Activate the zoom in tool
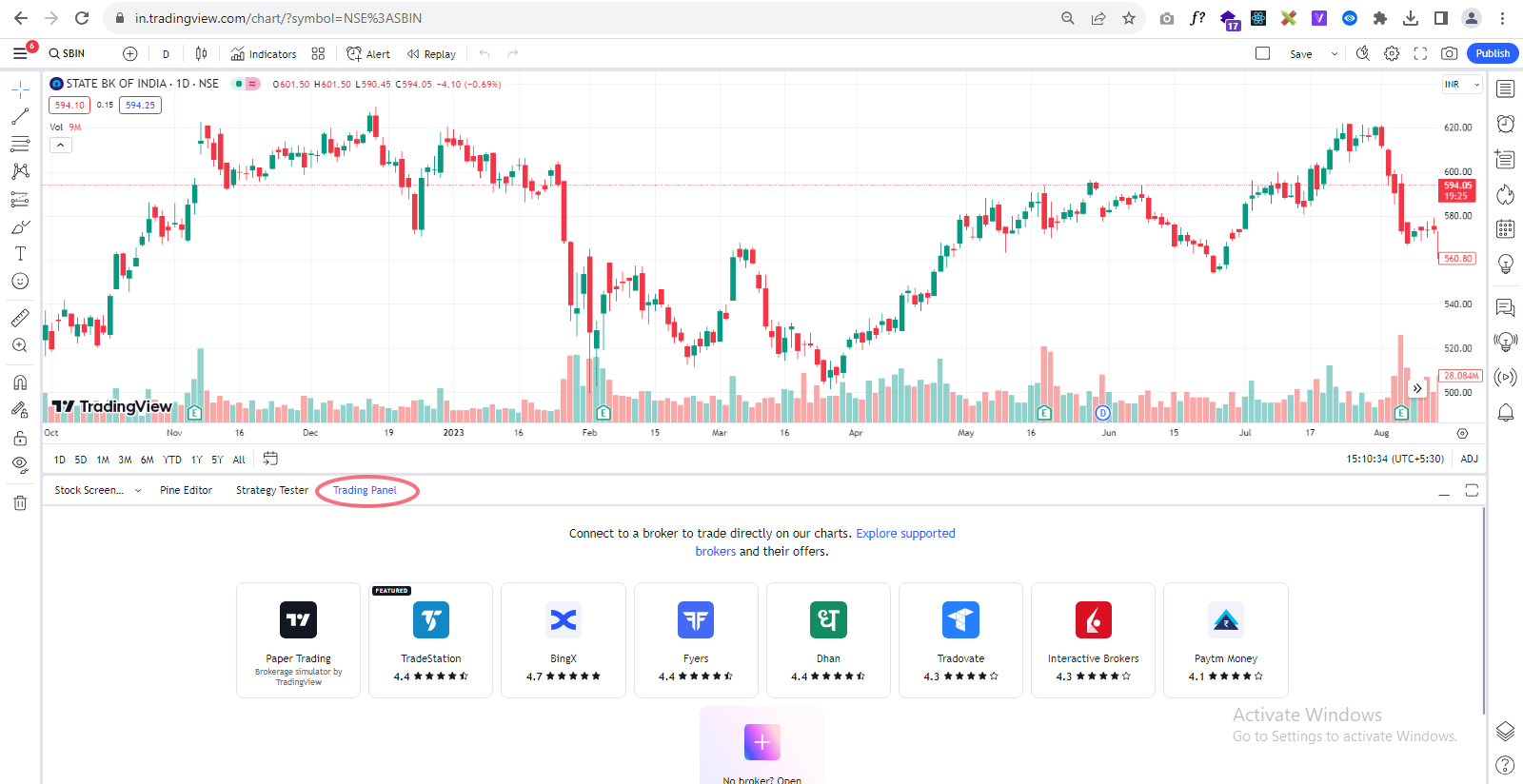Viewport: 1523px width, 784px height. tap(20, 345)
